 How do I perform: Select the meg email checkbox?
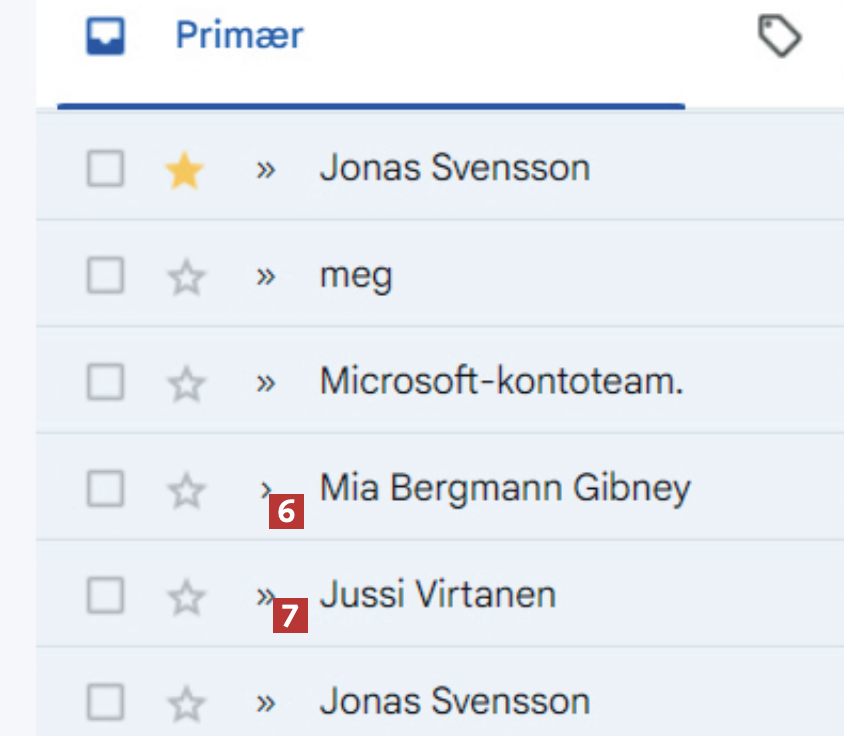(x=105, y=276)
